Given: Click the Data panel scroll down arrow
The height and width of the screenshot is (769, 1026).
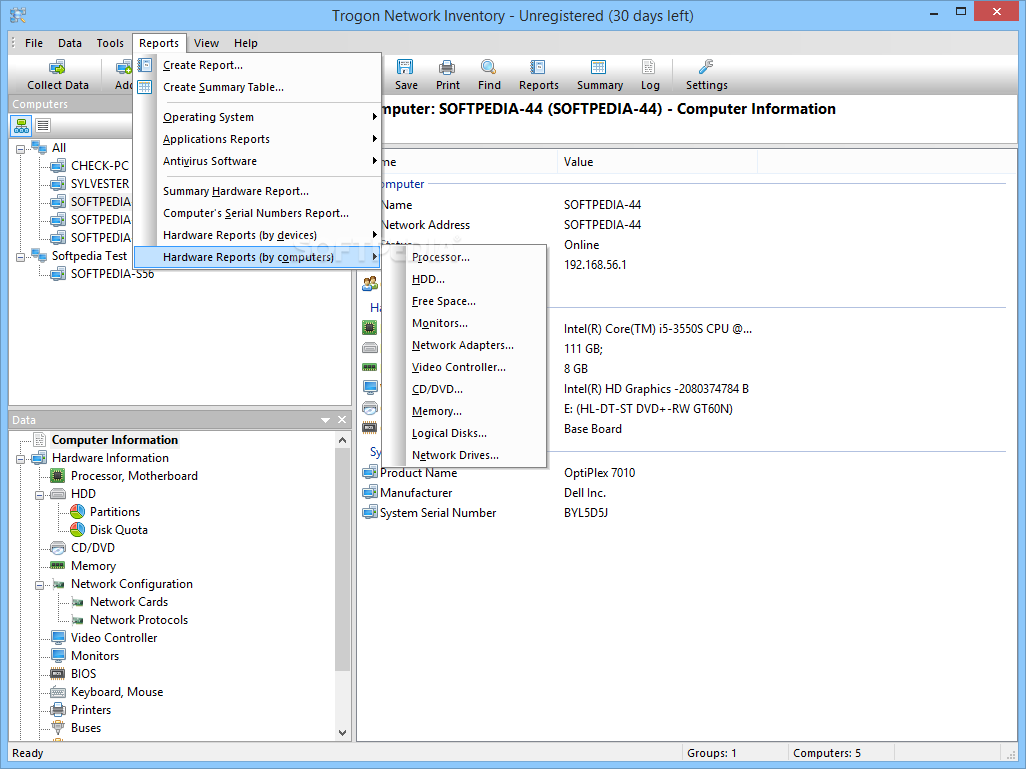Looking at the screenshot, I should point(342,733).
